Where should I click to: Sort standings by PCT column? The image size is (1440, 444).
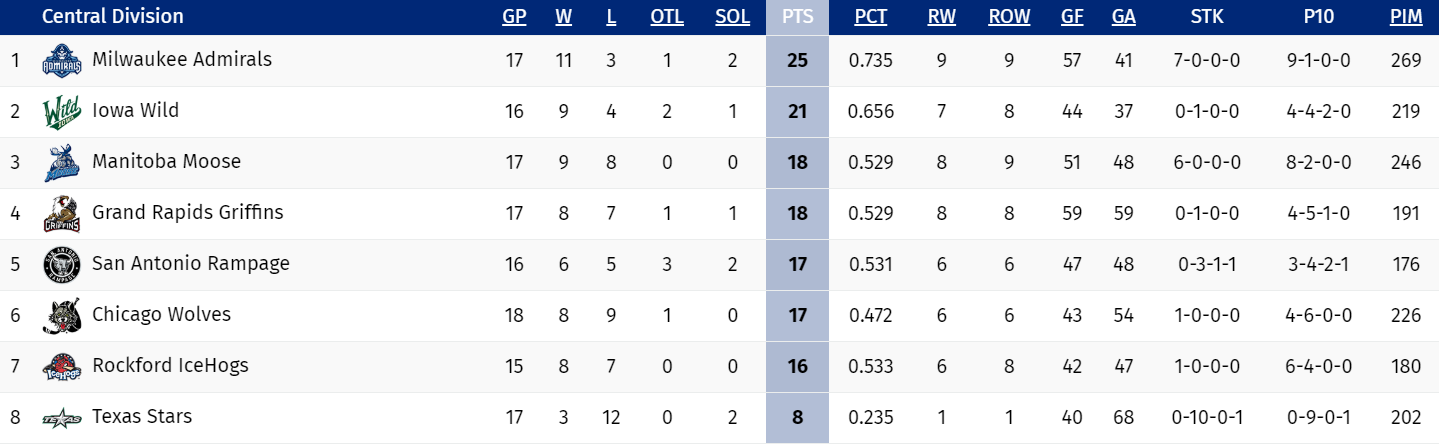pyautogui.click(x=871, y=17)
